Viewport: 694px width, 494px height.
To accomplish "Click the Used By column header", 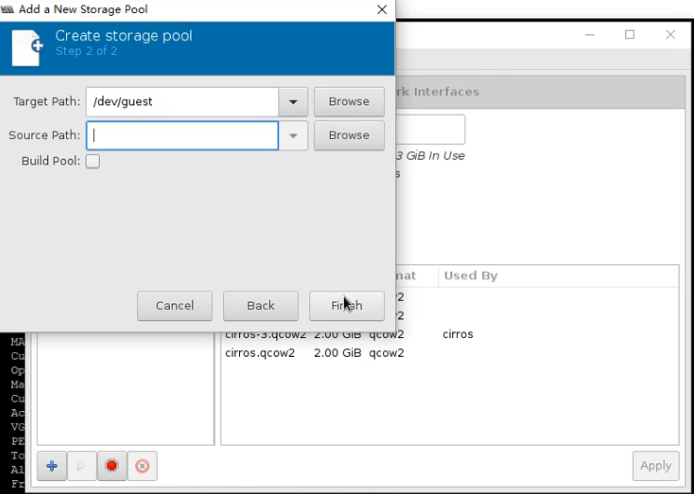I will [x=470, y=275].
